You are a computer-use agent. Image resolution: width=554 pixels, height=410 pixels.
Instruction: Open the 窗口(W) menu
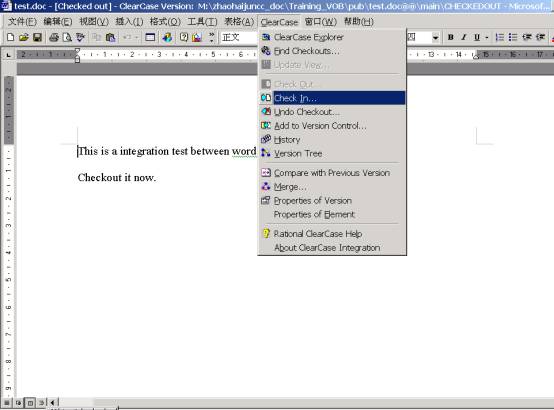(x=320, y=22)
